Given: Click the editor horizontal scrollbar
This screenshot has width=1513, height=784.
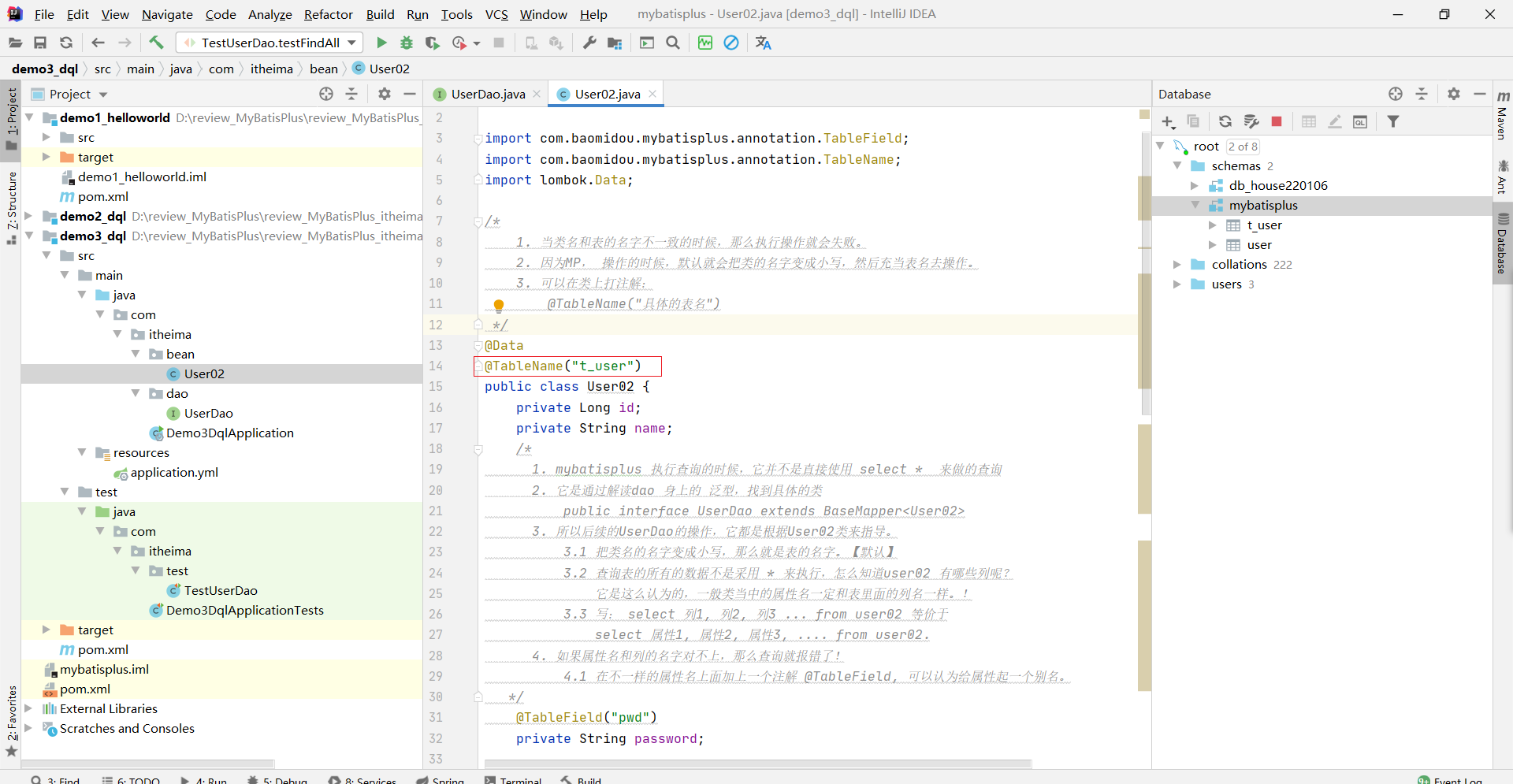Looking at the screenshot, I should 756,764.
